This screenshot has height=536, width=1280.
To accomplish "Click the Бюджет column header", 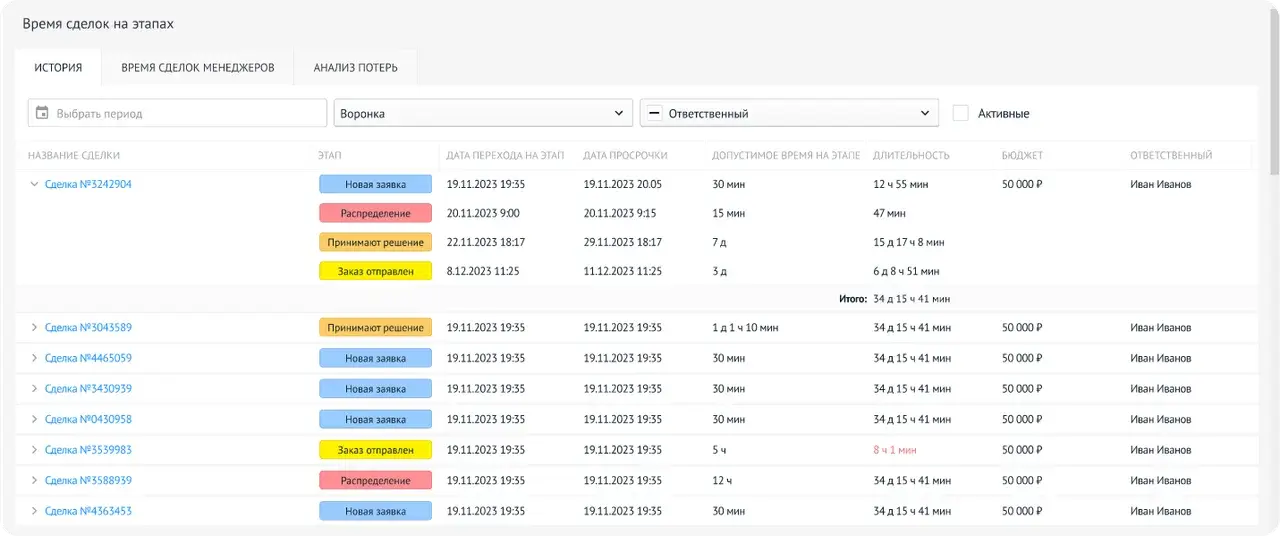I will [1022, 155].
